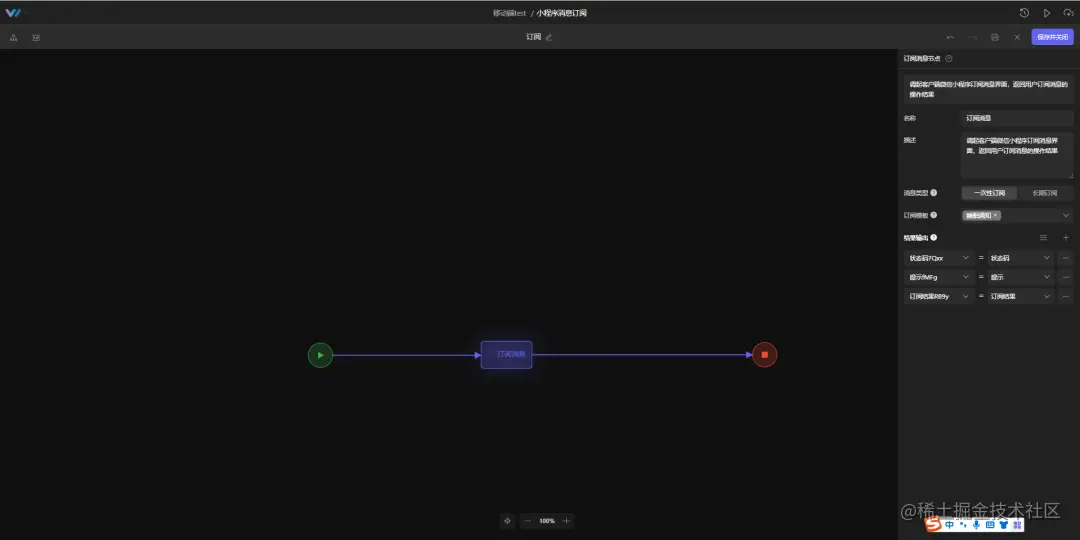This screenshot has width=1080, height=540.
Task: Click the run/play icon in header
Action: point(1046,13)
